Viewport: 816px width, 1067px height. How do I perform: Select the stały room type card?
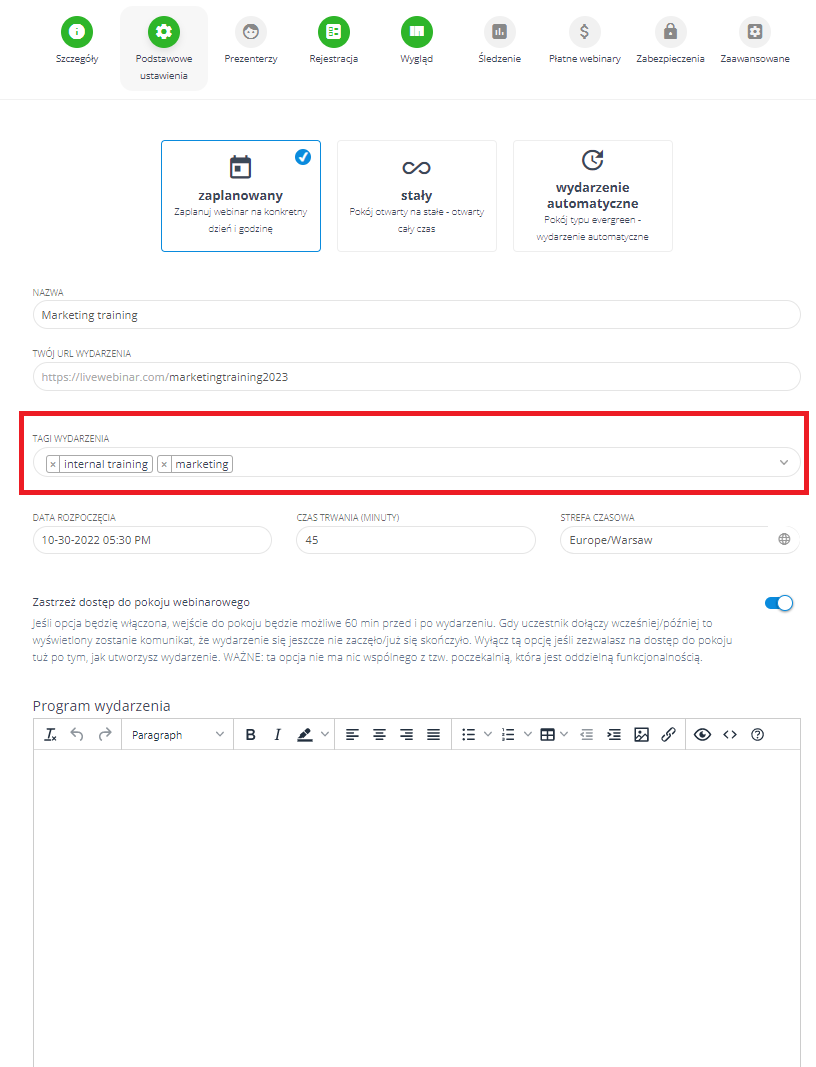(x=416, y=196)
